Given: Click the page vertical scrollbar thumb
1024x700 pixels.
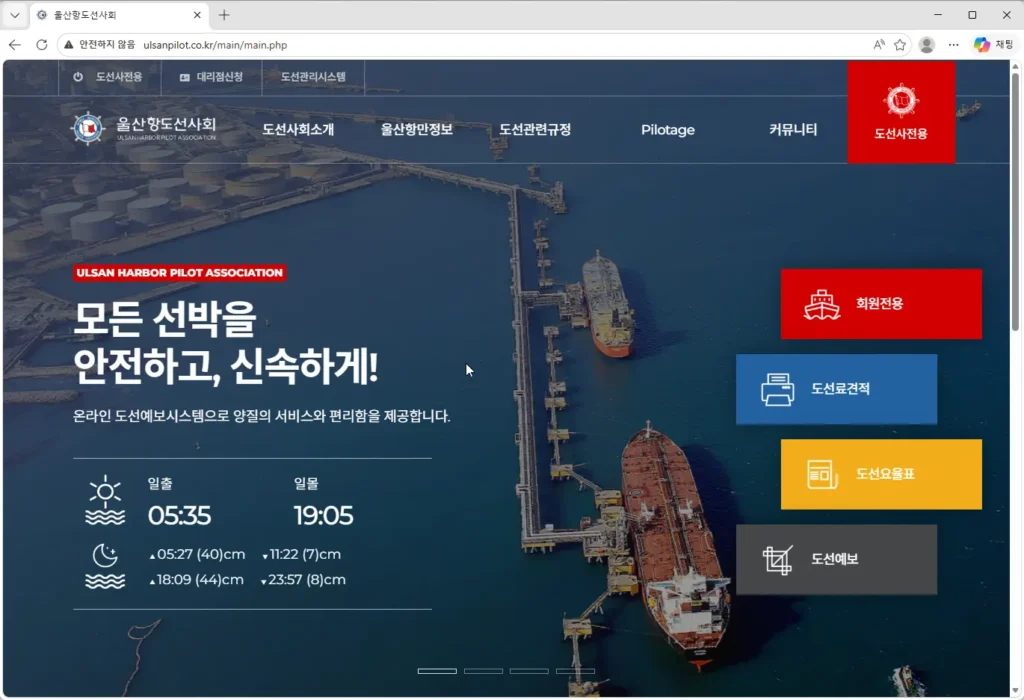Looking at the screenshot, I should [x=1015, y=202].
